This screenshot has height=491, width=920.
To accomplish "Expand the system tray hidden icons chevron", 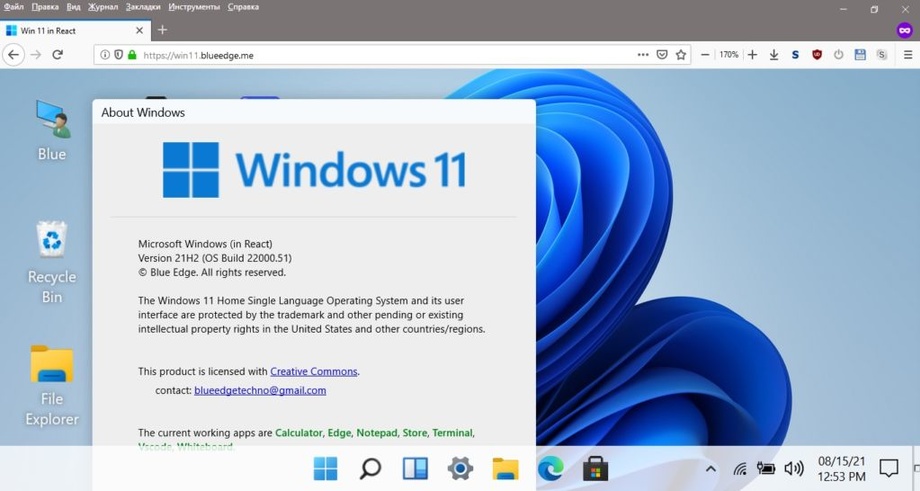I will 711,469.
